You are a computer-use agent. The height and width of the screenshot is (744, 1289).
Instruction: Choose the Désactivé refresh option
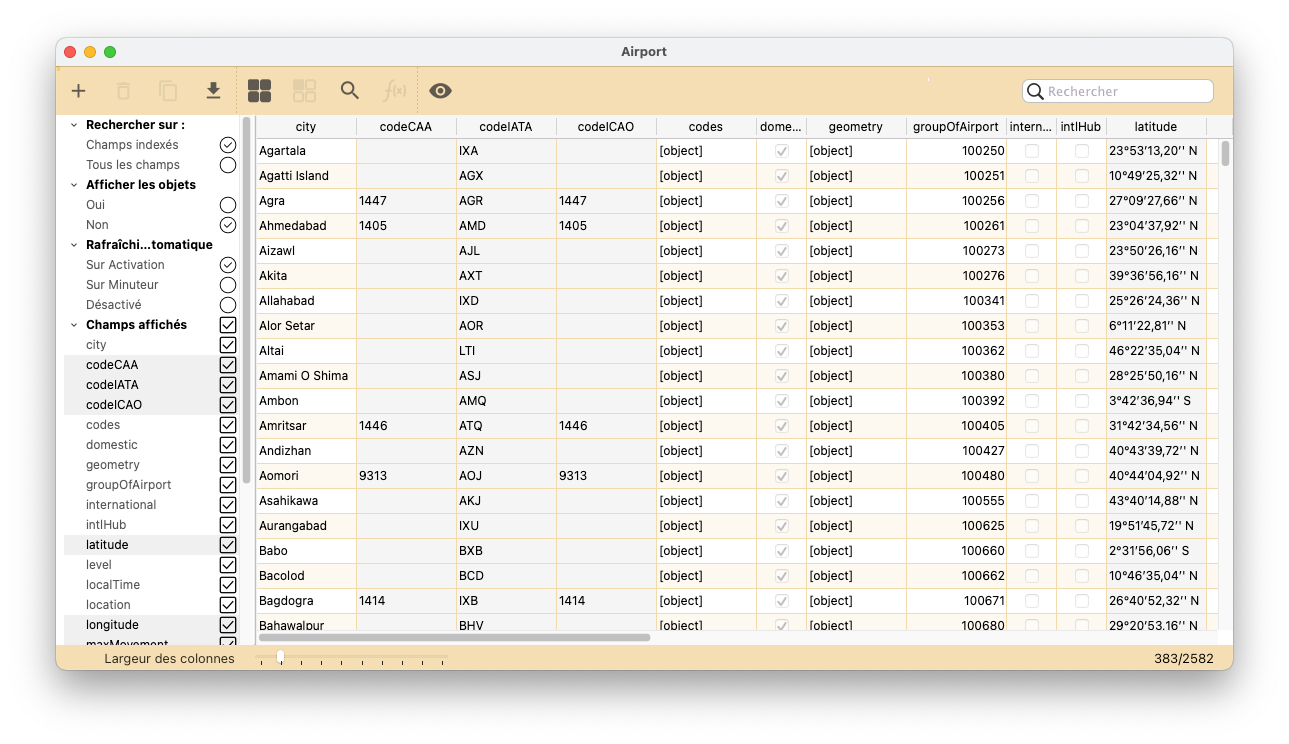[228, 305]
